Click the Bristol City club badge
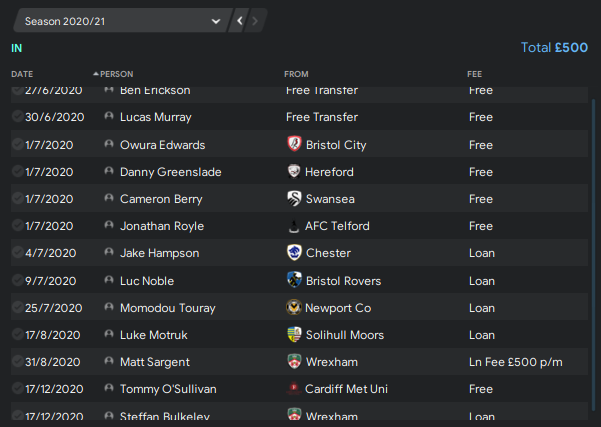601x427 pixels. click(x=294, y=144)
